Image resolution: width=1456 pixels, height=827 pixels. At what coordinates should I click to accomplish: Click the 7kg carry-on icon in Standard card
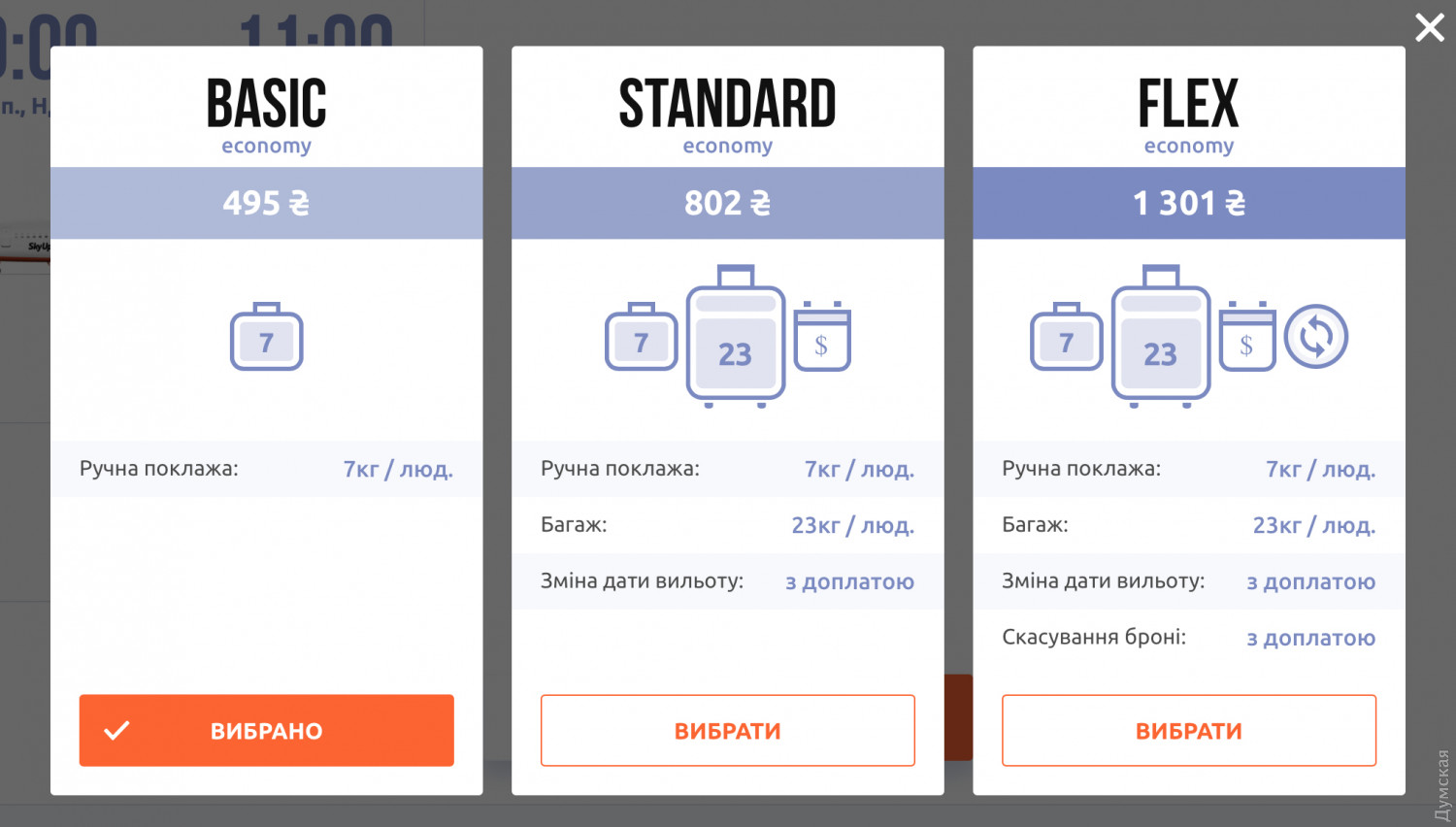(641, 337)
